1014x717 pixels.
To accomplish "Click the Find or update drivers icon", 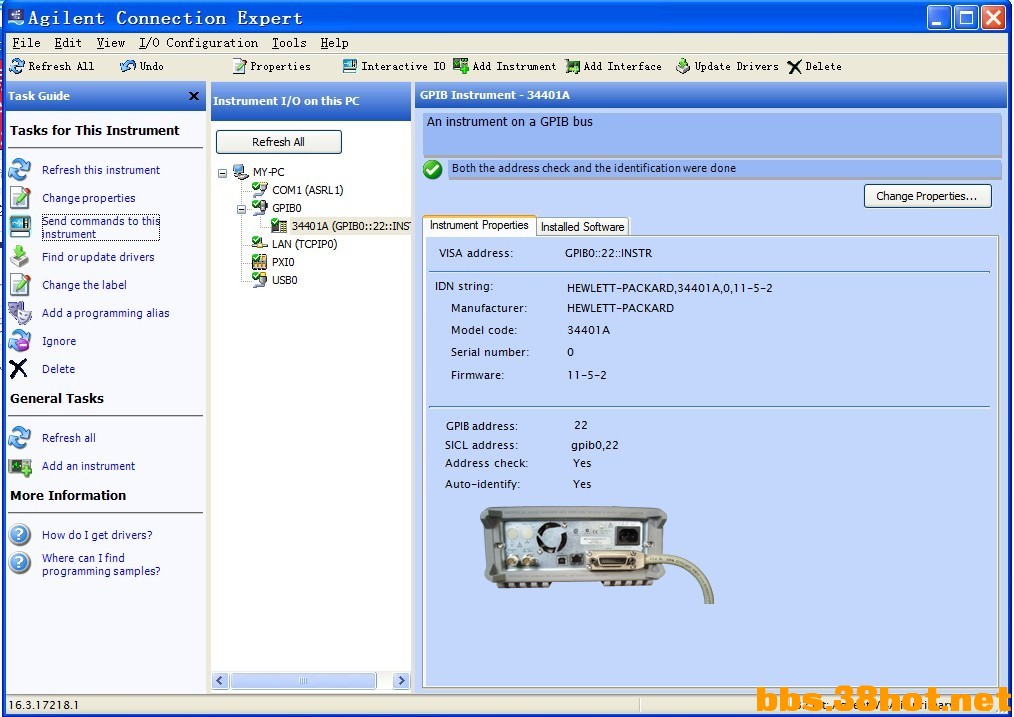I will 20,256.
